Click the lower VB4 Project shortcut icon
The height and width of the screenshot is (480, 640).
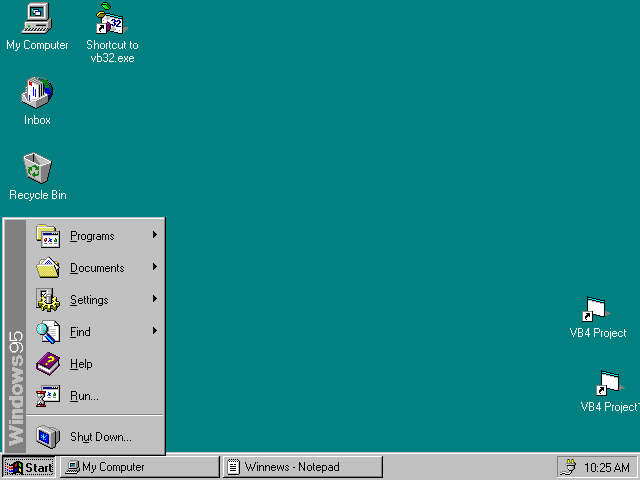pyautogui.click(x=608, y=383)
